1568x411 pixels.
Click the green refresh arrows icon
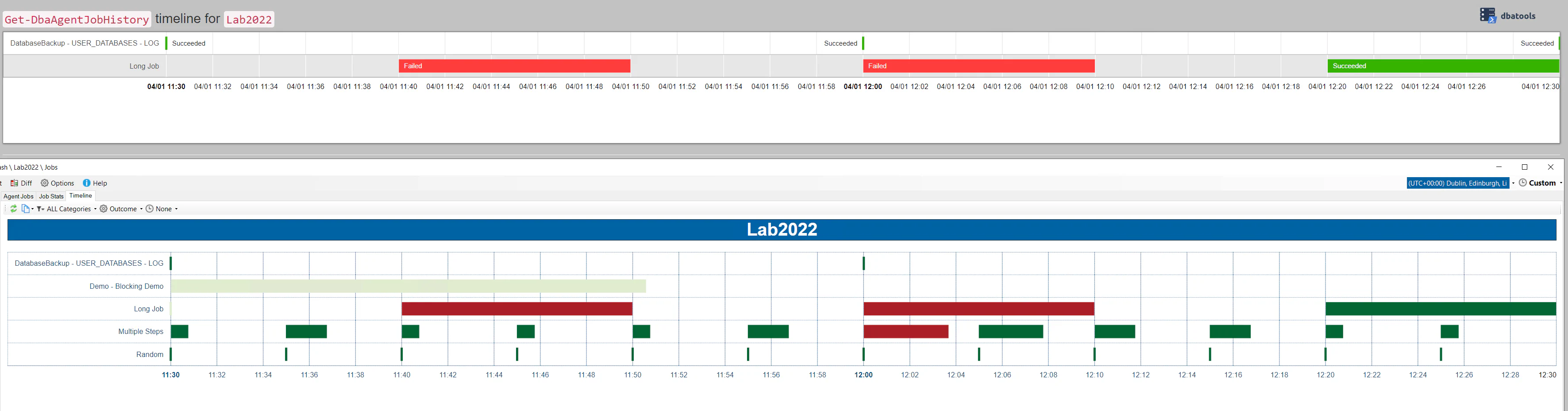[x=13, y=209]
